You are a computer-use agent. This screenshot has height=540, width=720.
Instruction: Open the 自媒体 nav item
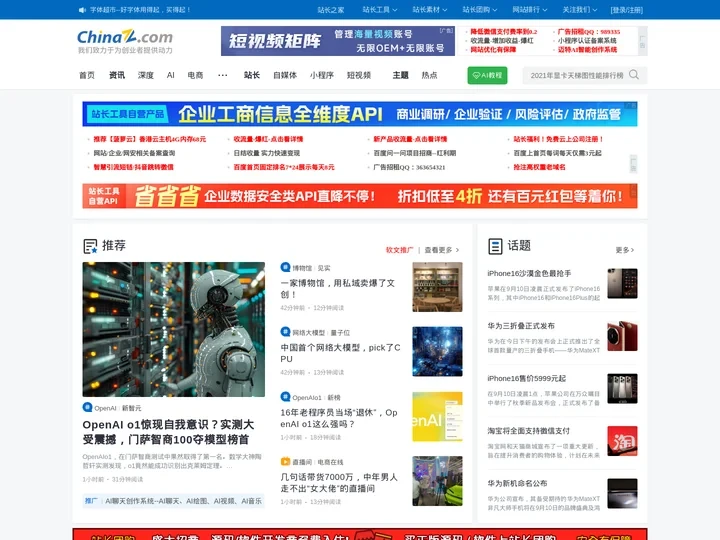[285, 75]
